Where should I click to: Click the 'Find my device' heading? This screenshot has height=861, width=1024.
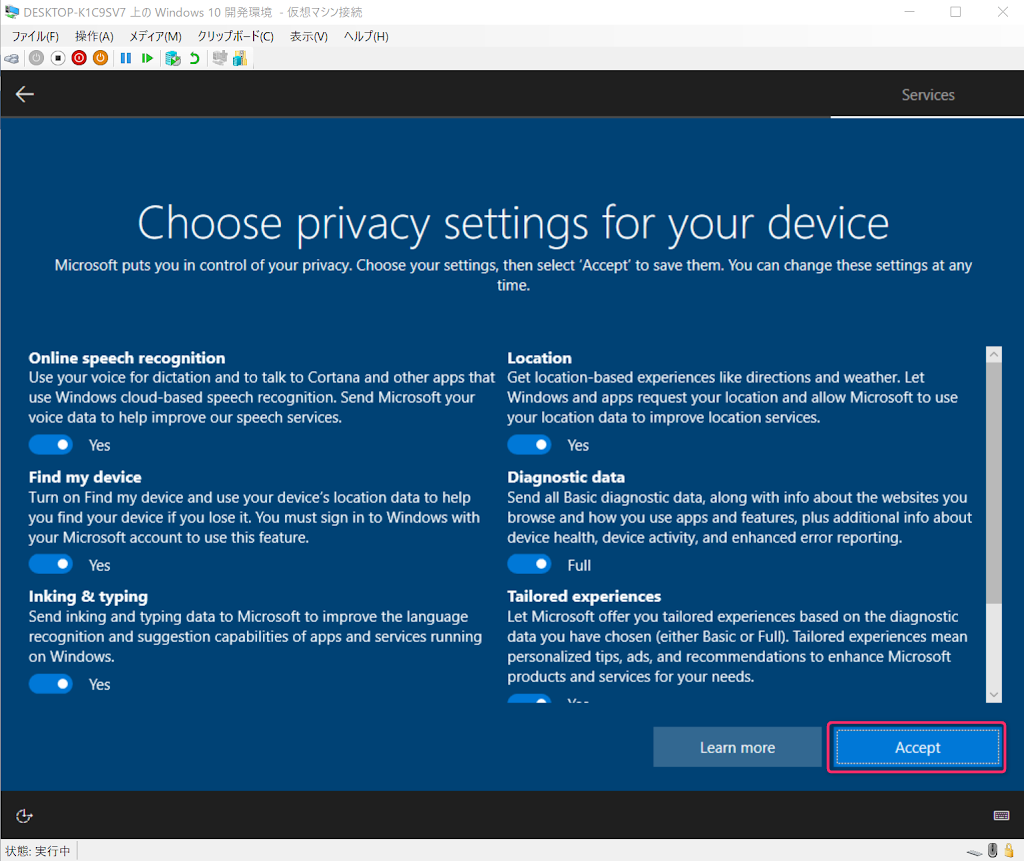tap(85, 478)
